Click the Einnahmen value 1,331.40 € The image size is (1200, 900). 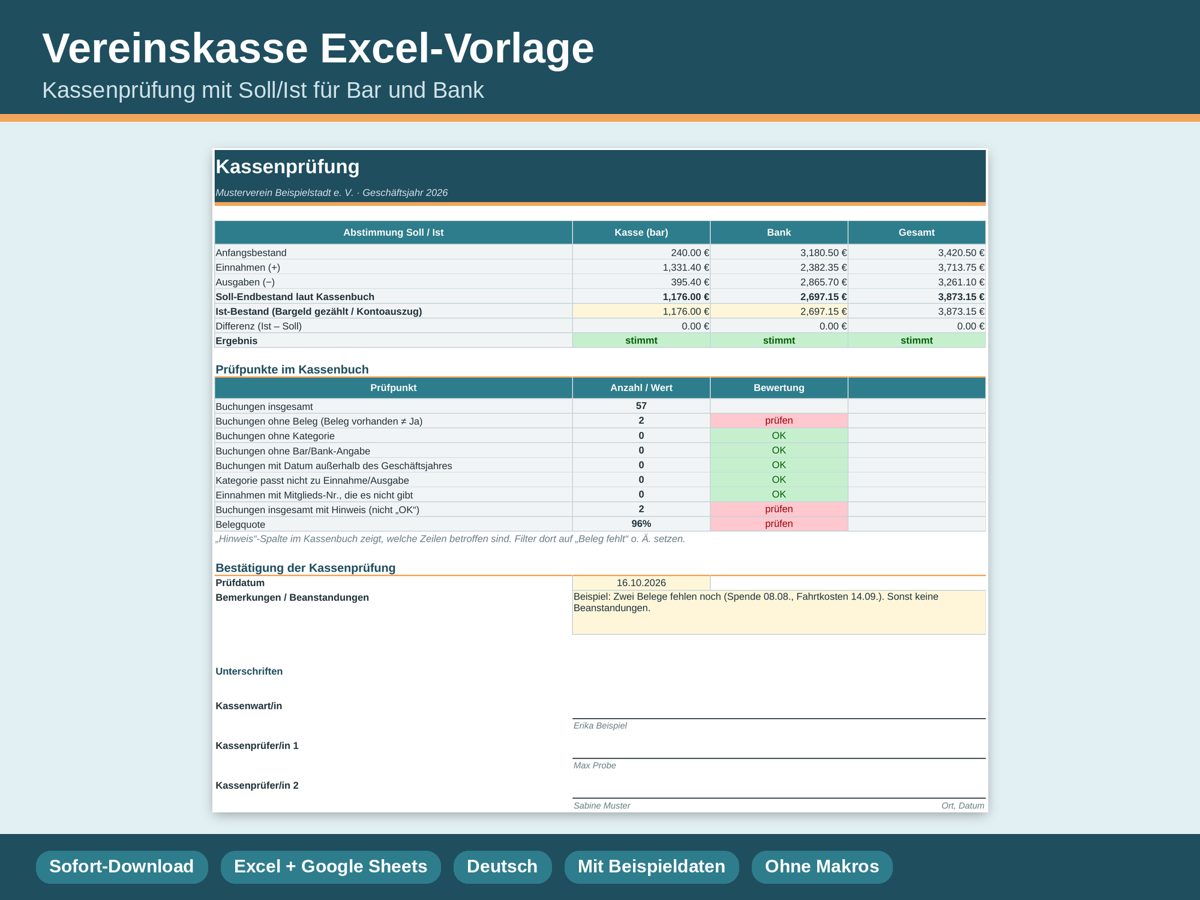point(686,268)
